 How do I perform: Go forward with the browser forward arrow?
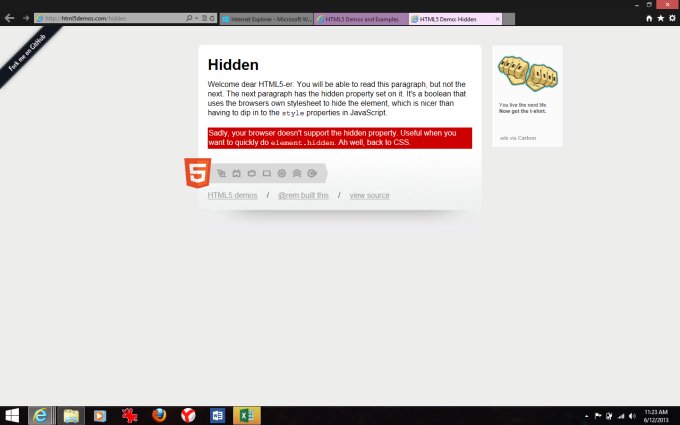tap(26, 18)
